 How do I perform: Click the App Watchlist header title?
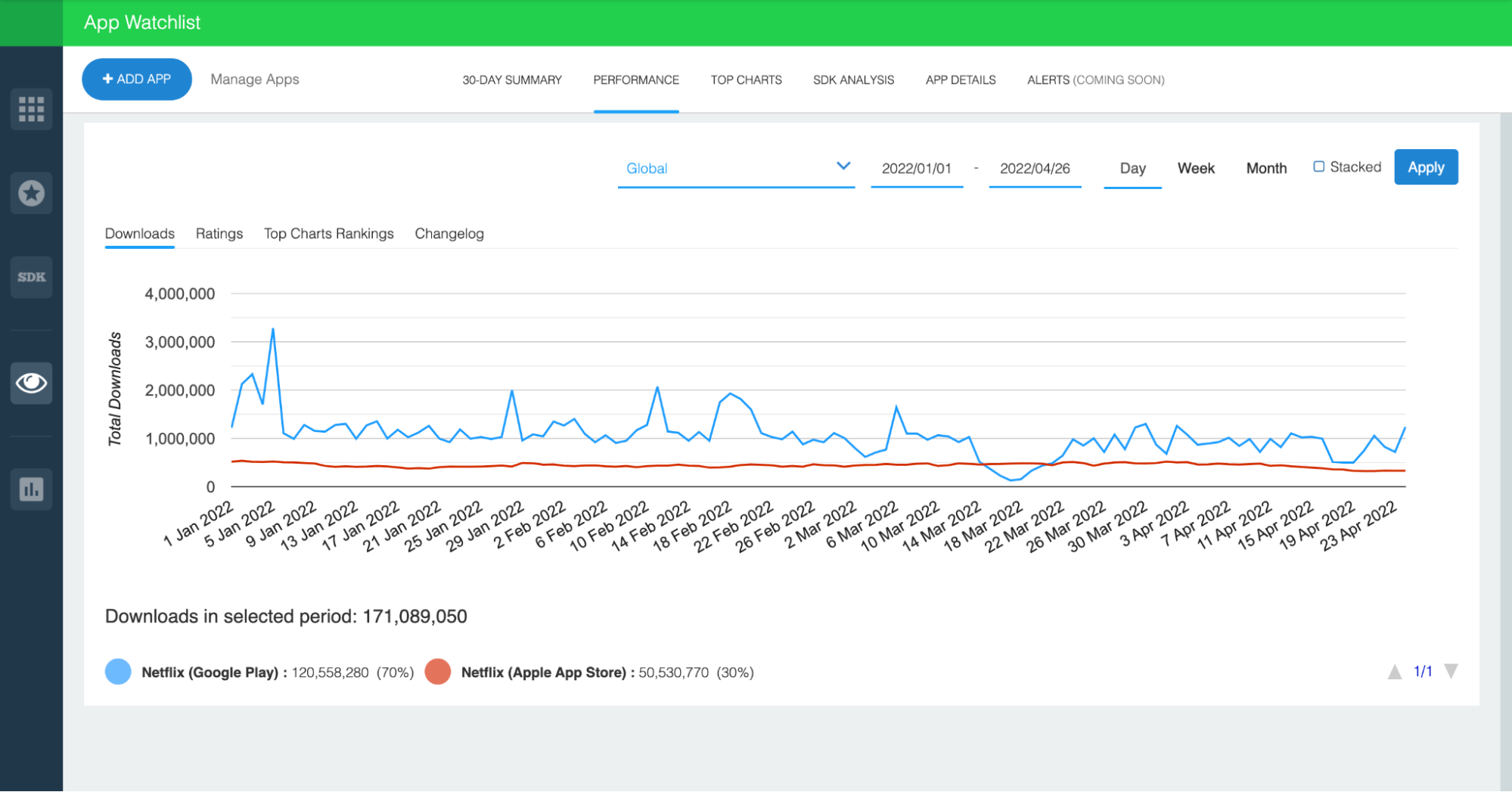(142, 23)
